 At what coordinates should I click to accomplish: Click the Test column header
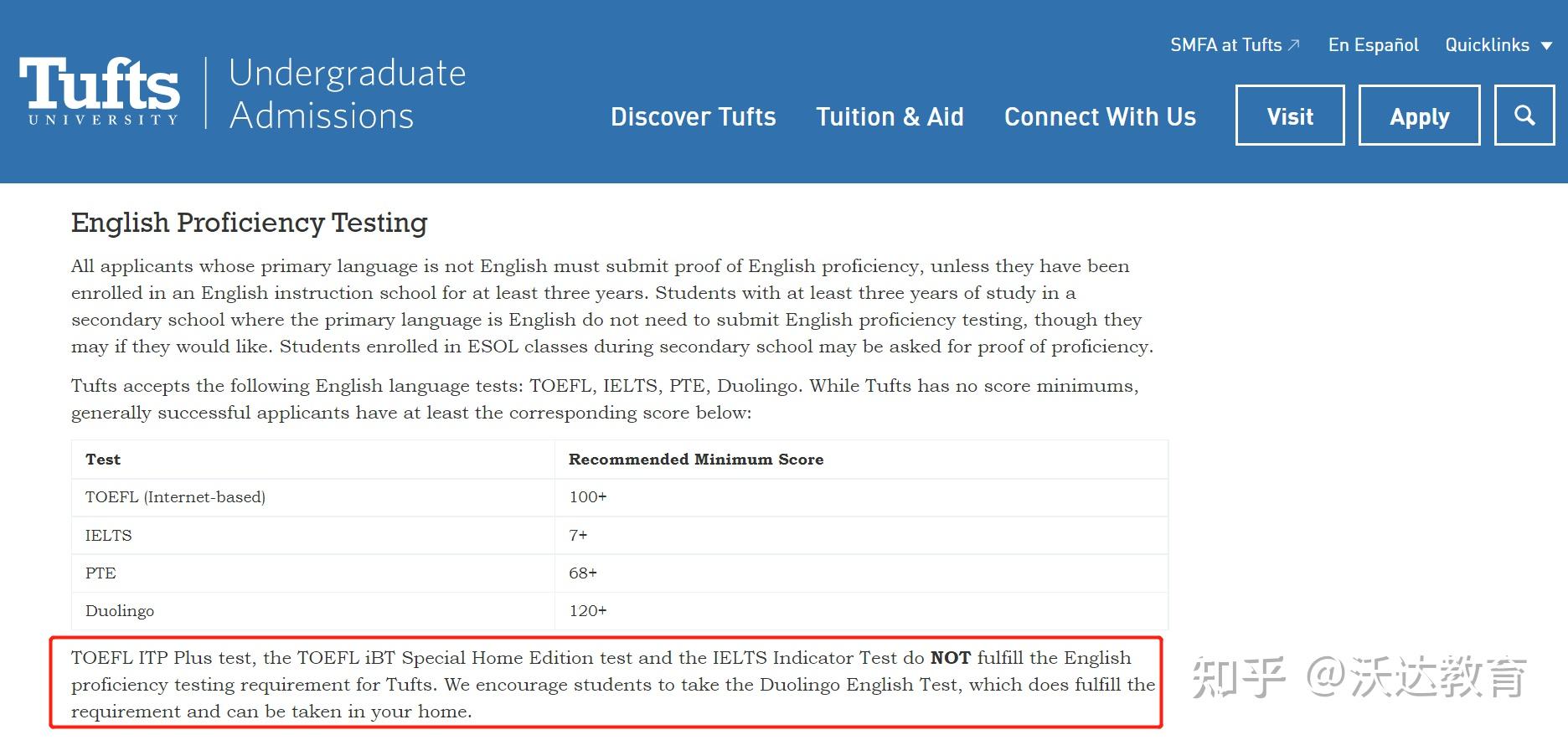coord(313,460)
